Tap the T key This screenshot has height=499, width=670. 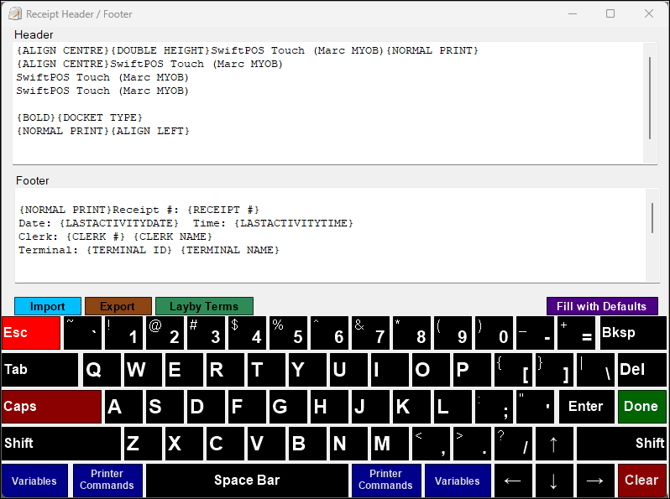click(x=267, y=370)
